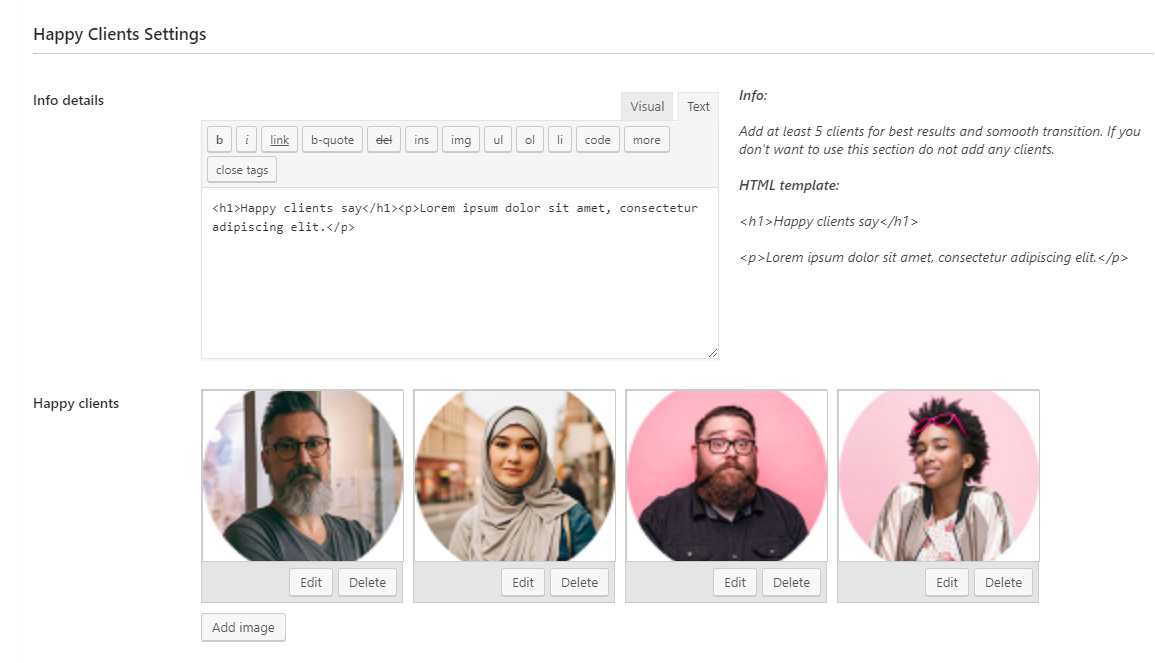Insert list item with li button

point(560,140)
